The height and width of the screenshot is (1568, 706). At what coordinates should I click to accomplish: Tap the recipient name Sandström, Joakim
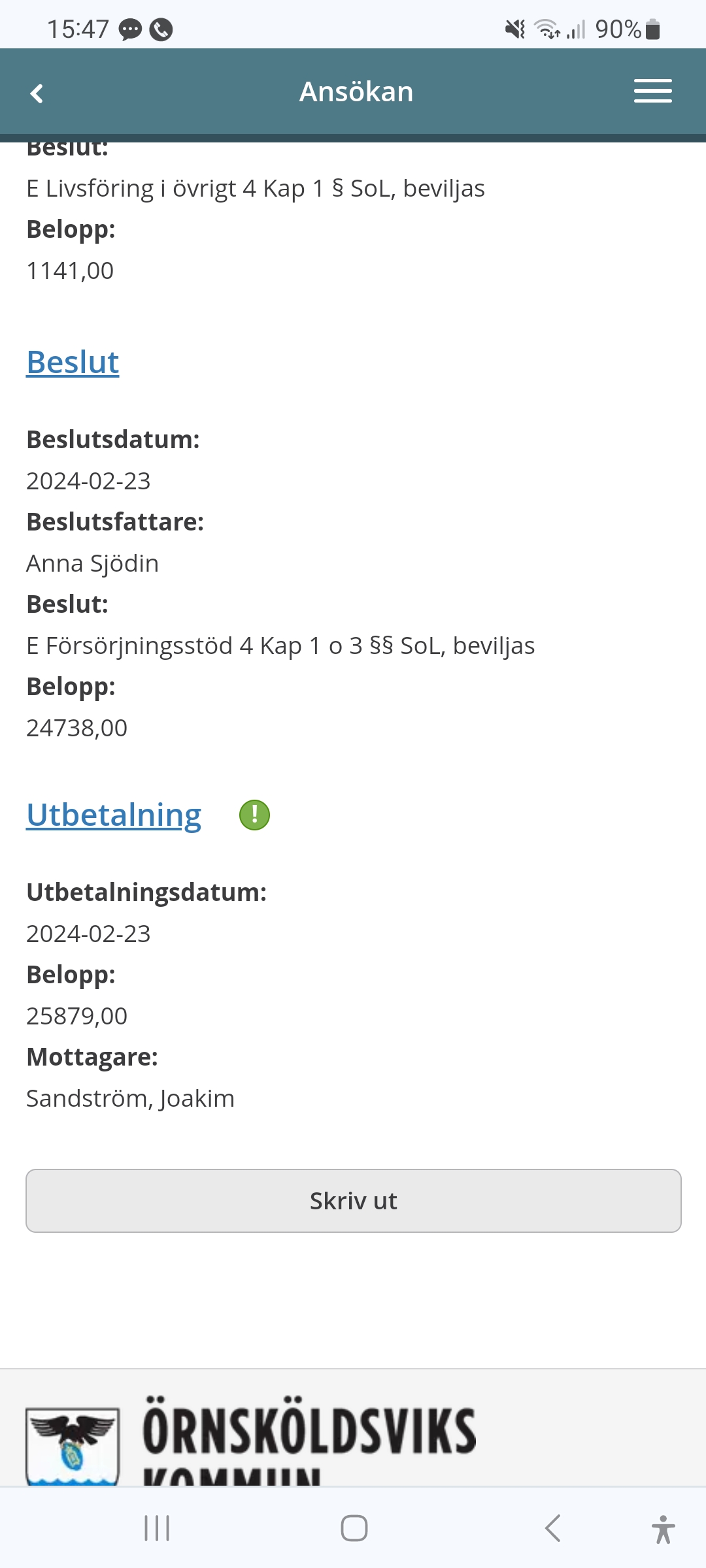click(x=130, y=1098)
